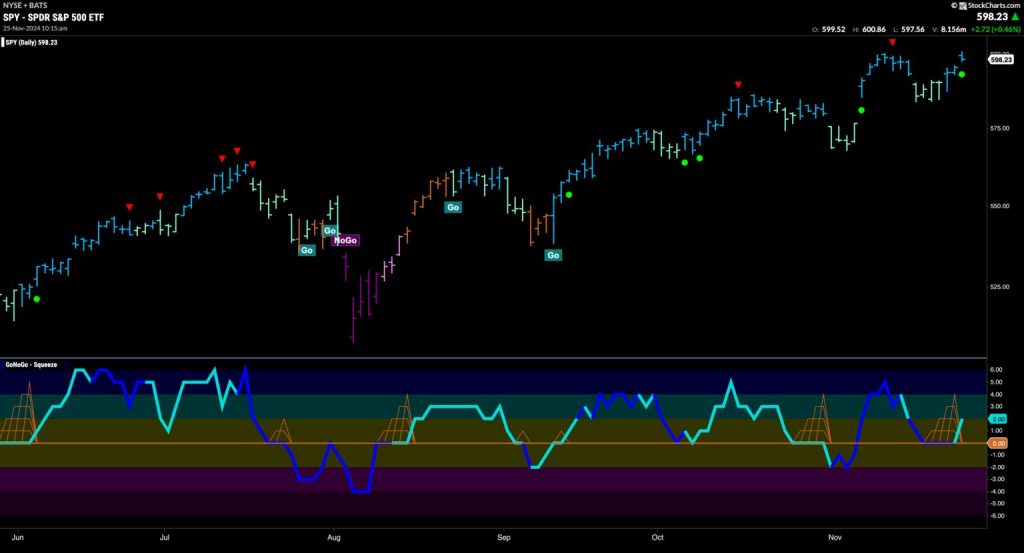Click the +2.72 (+0.46%) change value
Screen dimensions: 1024x553
(995, 29)
